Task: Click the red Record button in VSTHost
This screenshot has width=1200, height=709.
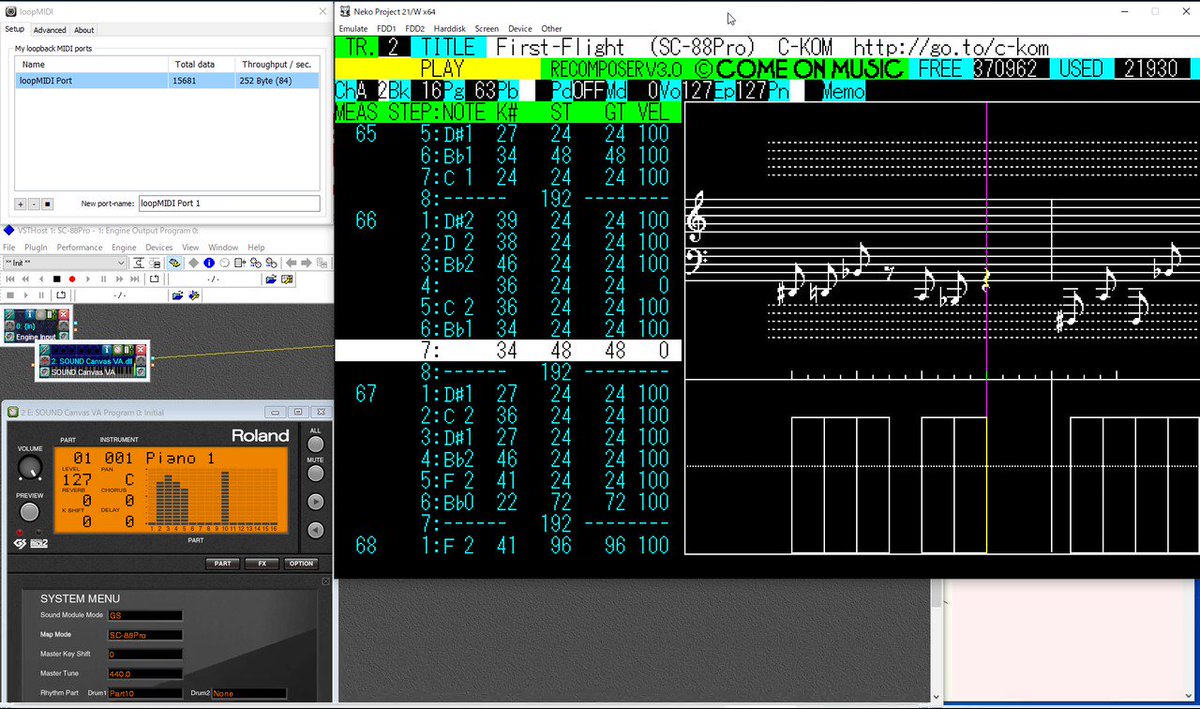Action: click(72, 279)
